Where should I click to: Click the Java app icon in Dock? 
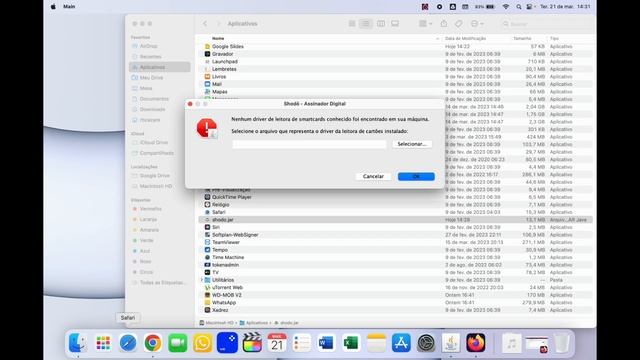pos(451,342)
